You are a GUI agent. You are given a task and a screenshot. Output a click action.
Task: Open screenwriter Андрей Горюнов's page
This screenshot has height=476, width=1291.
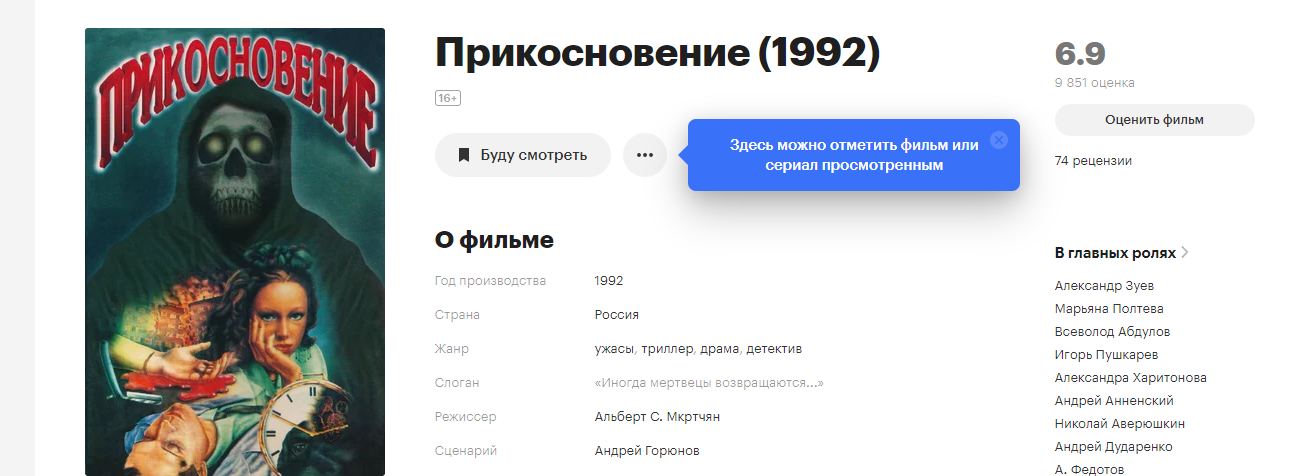(x=647, y=451)
